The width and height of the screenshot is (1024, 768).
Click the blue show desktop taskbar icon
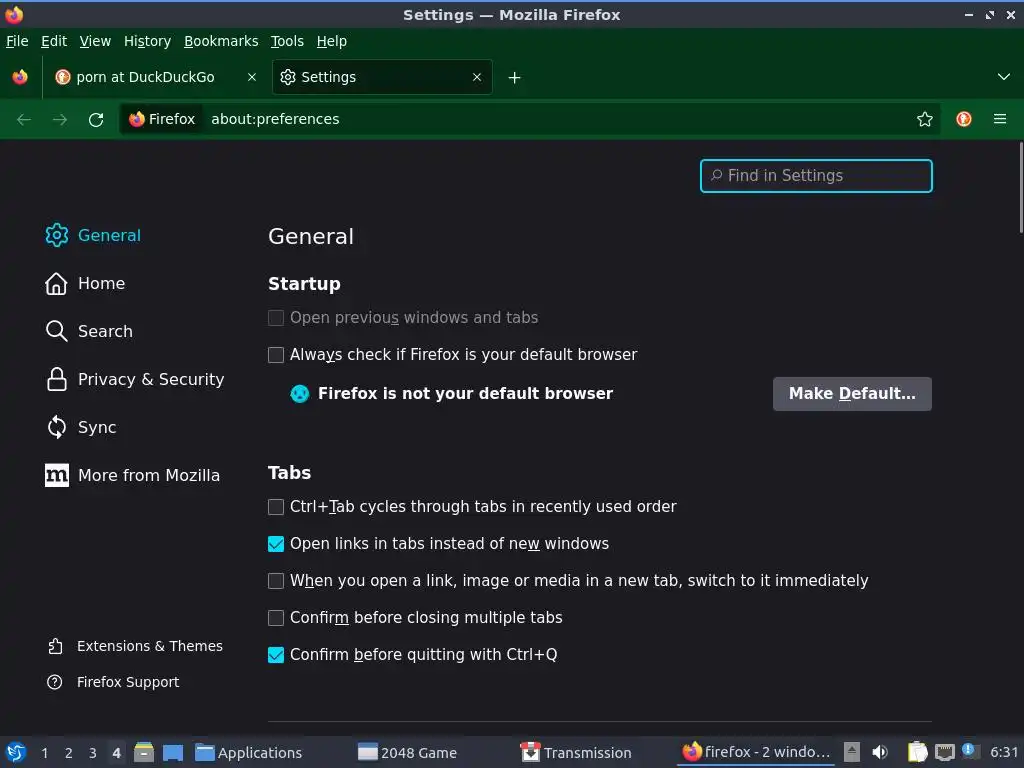[173, 752]
